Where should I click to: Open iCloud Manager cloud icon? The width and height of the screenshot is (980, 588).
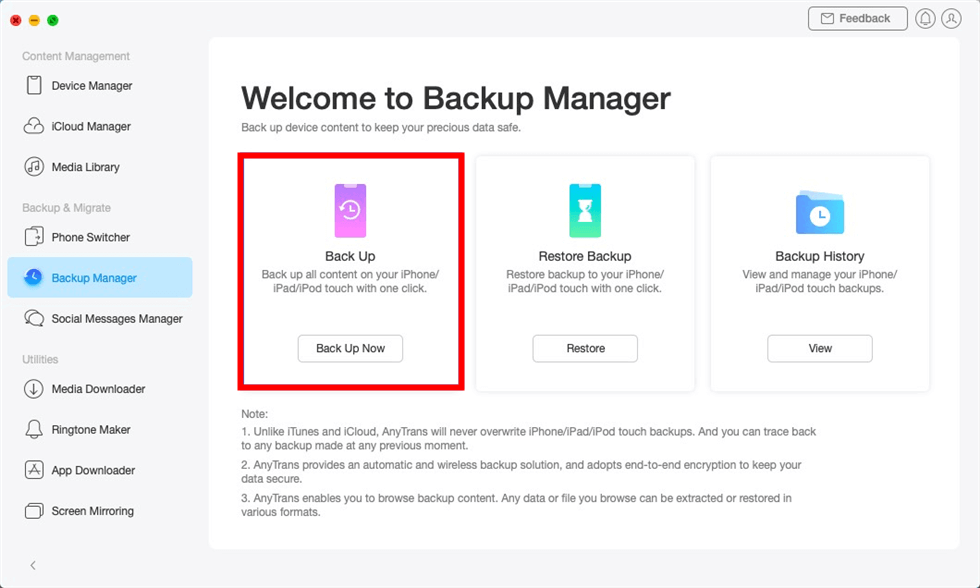point(34,127)
